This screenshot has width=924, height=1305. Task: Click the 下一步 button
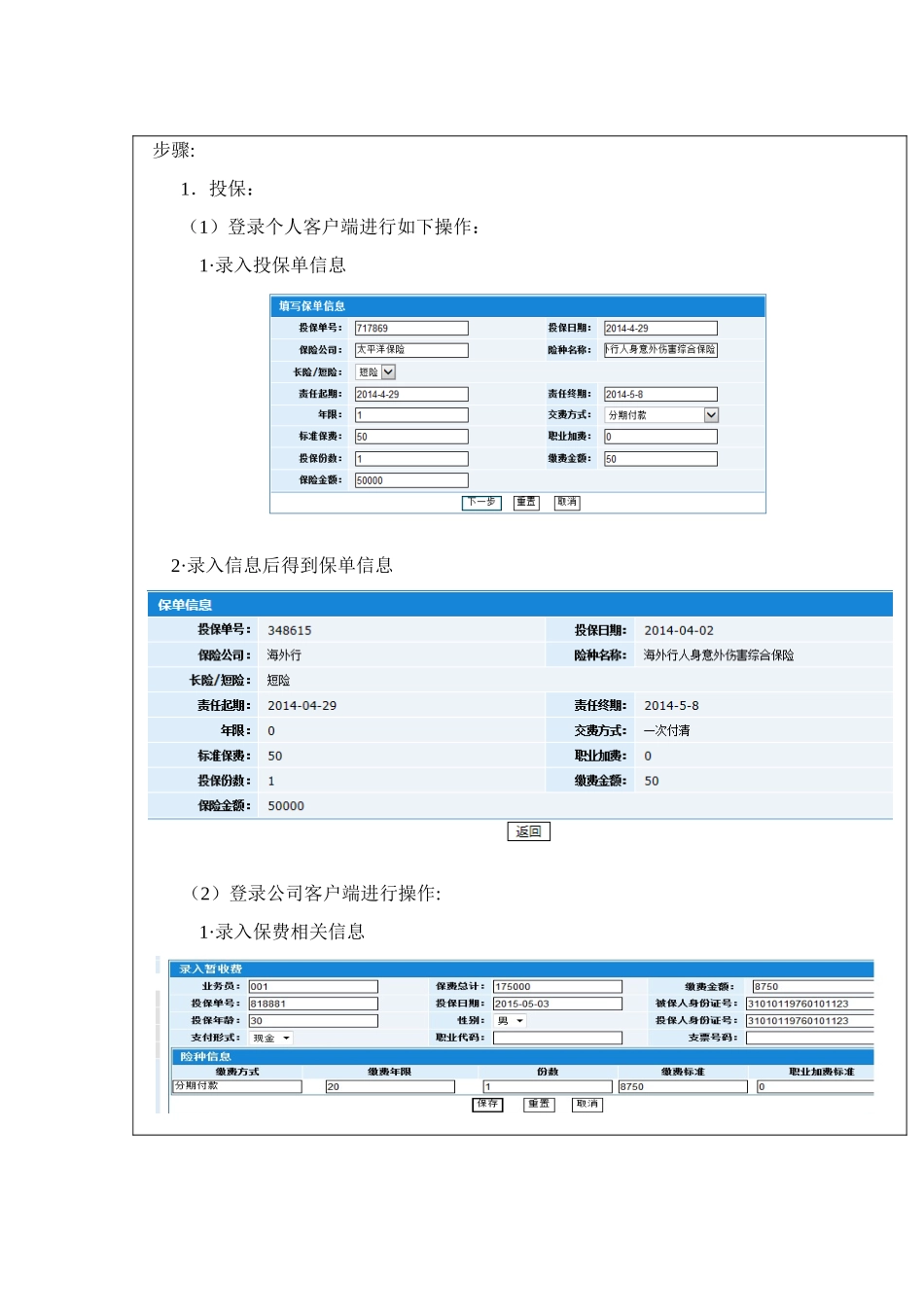click(x=481, y=502)
